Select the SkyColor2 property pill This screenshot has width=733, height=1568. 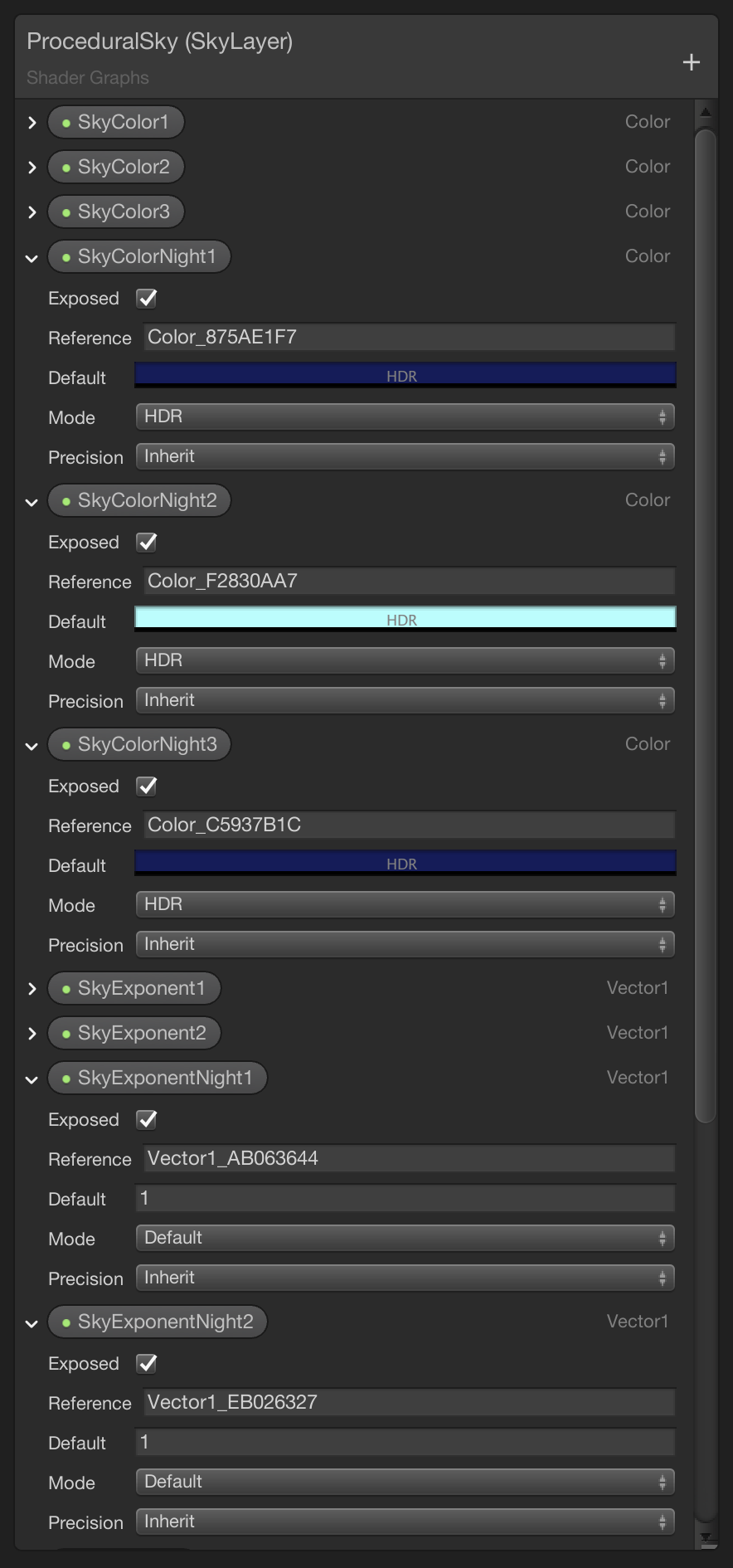pyautogui.click(x=116, y=166)
